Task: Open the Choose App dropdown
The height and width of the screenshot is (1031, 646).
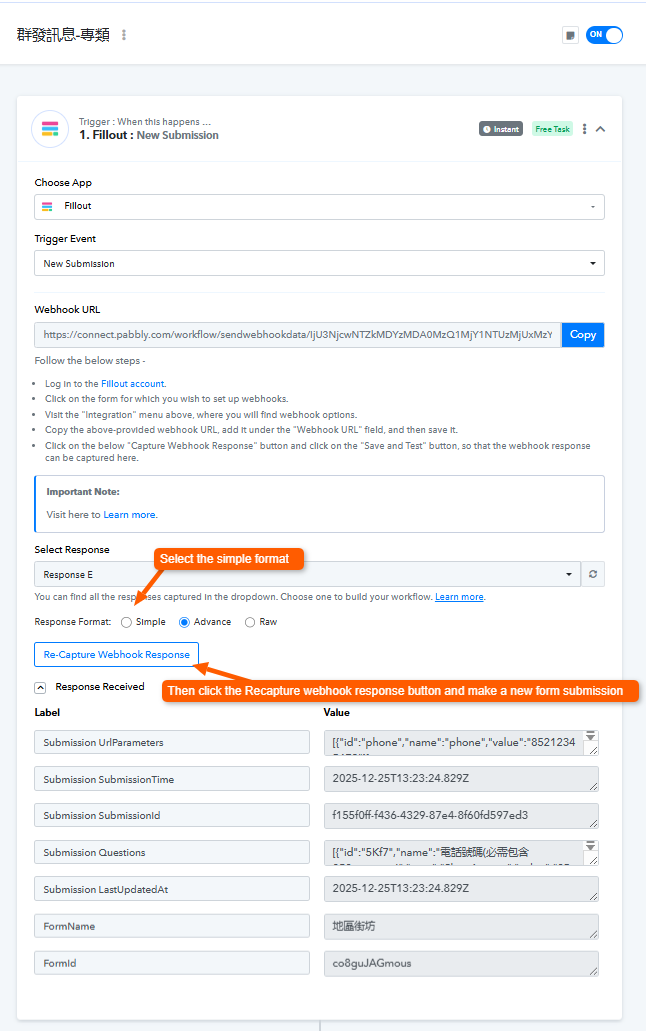Action: click(x=319, y=206)
